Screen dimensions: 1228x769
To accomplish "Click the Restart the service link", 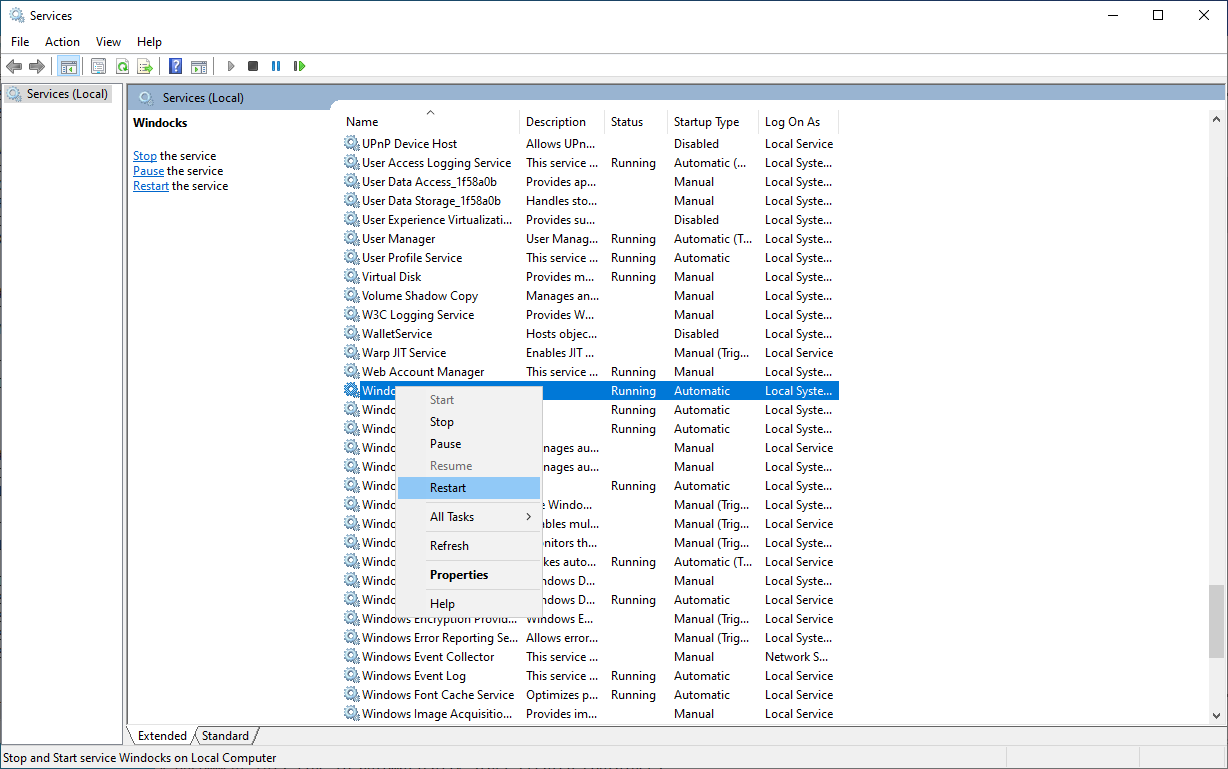I will click(x=150, y=185).
